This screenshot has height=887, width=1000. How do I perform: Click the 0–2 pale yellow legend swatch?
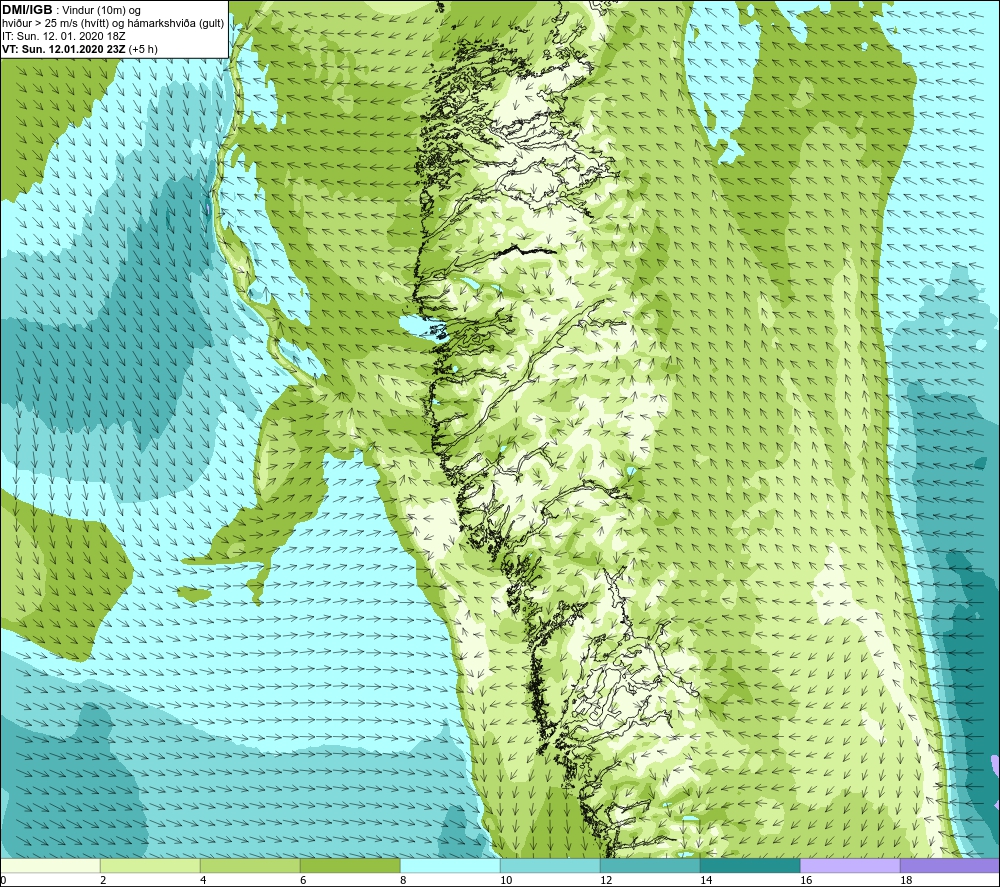50,865
